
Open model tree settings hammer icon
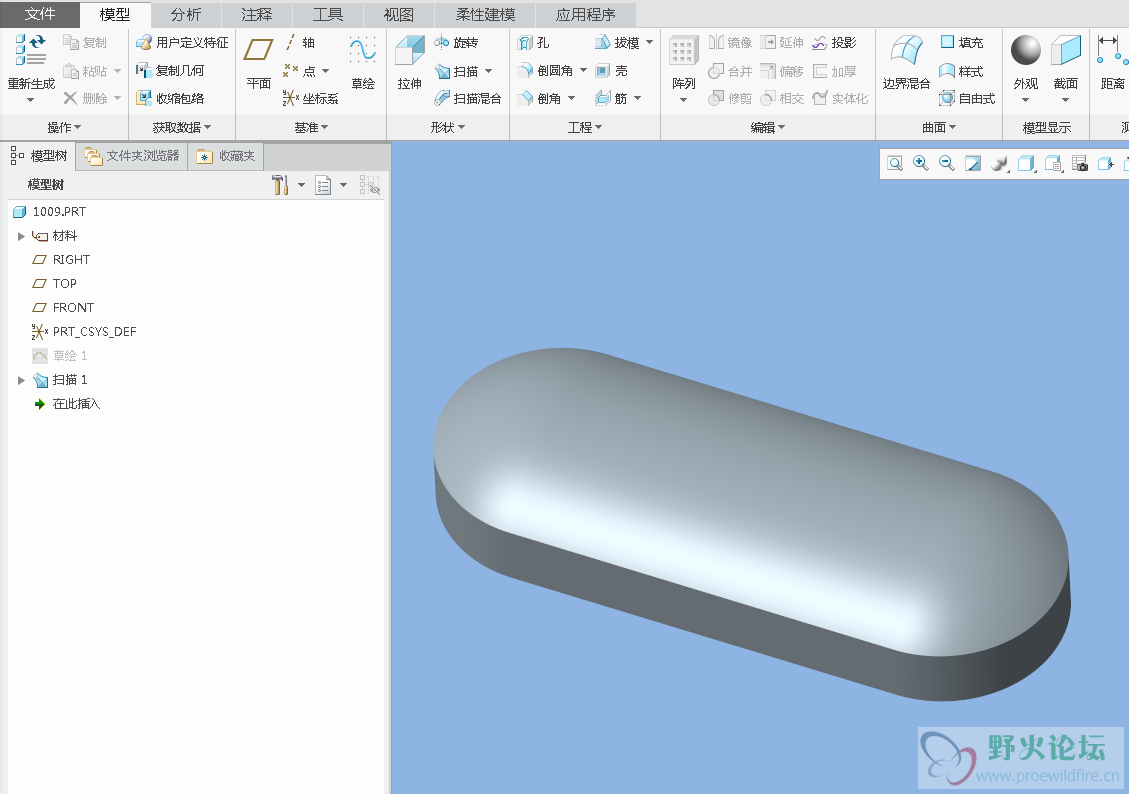(281, 185)
